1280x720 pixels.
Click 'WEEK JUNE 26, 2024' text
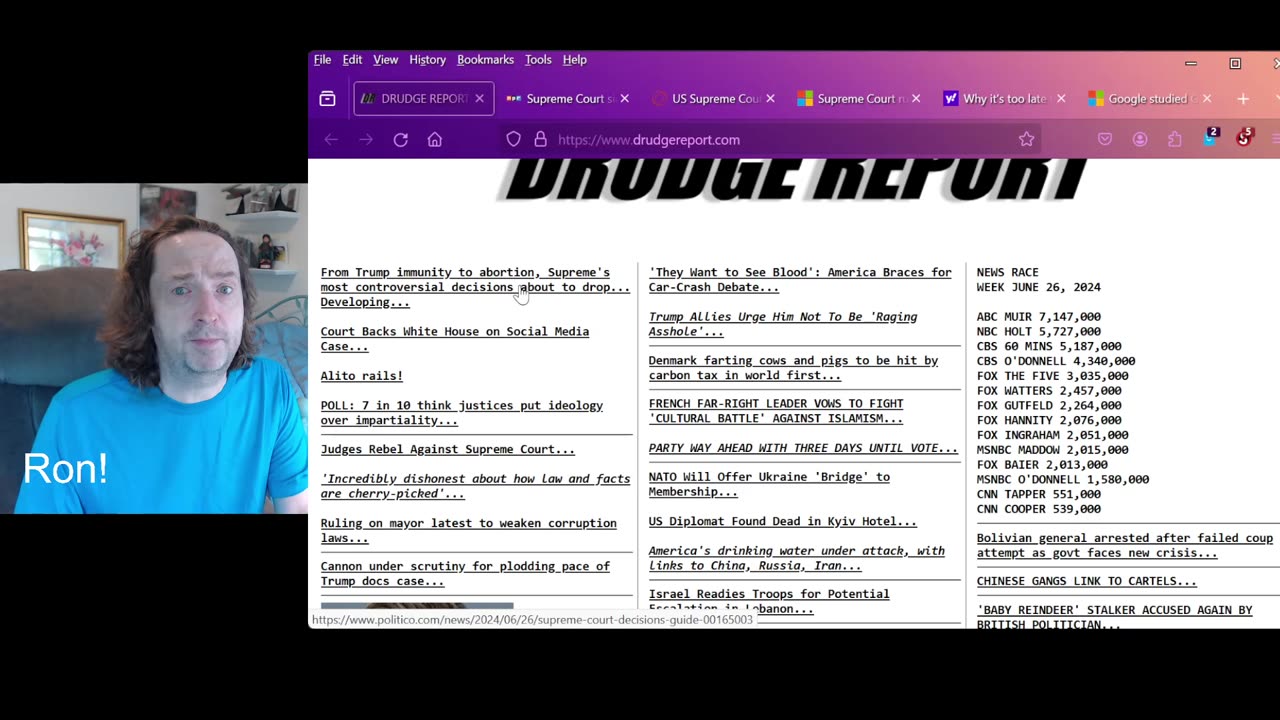(x=1038, y=287)
